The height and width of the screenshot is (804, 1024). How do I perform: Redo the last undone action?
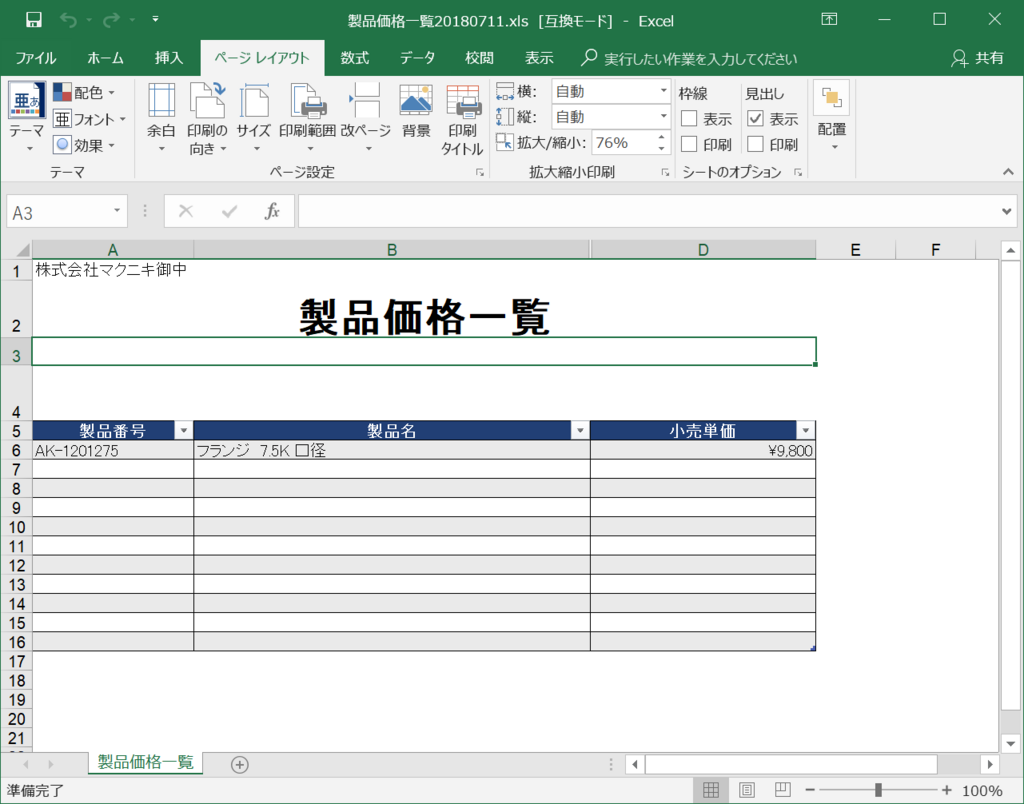point(111,20)
